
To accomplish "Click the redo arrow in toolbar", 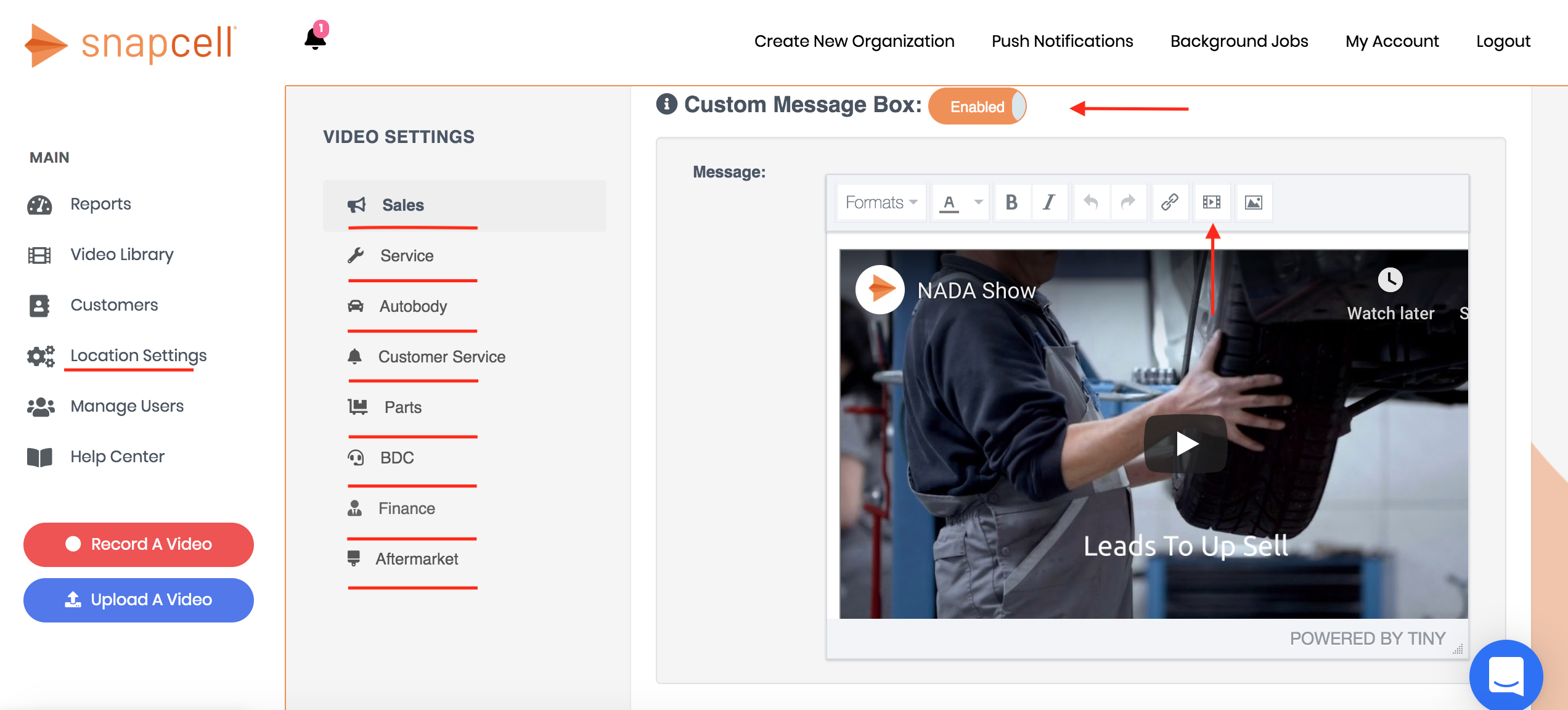I will tap(1127, 202).
